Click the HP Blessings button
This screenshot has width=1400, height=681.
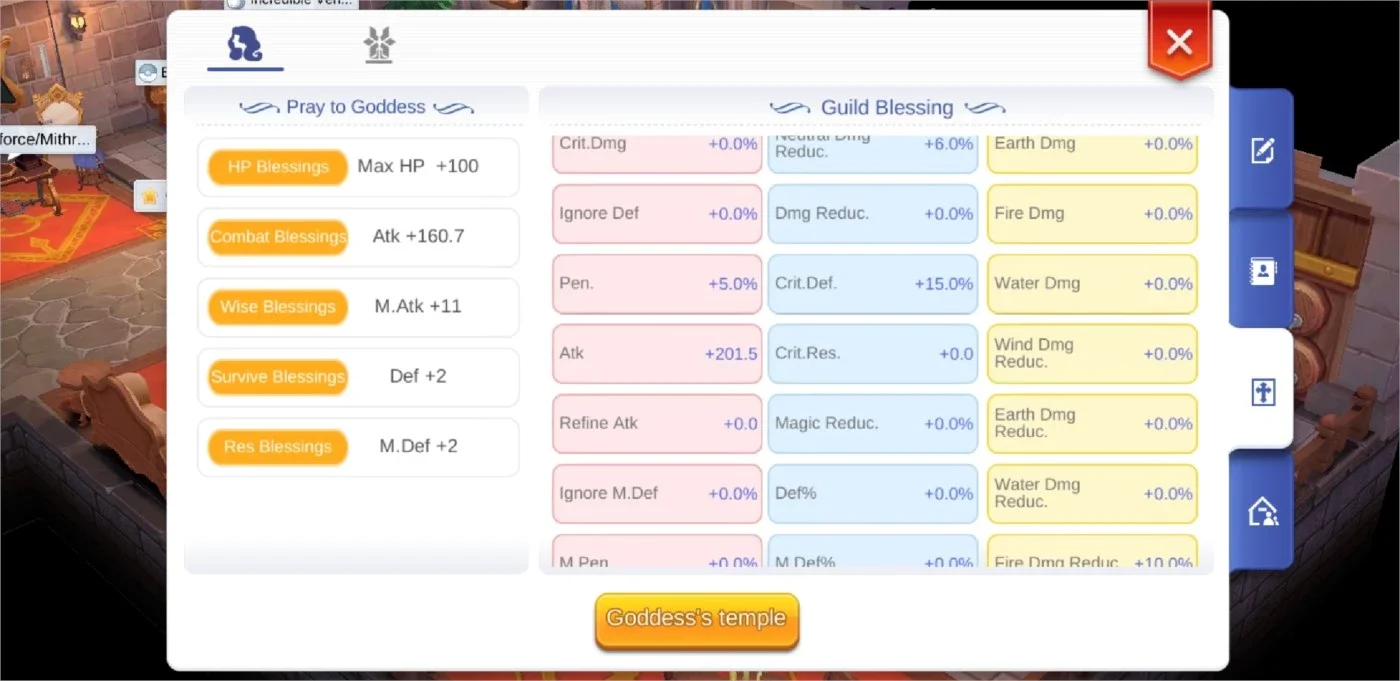(x=278, y=167)
